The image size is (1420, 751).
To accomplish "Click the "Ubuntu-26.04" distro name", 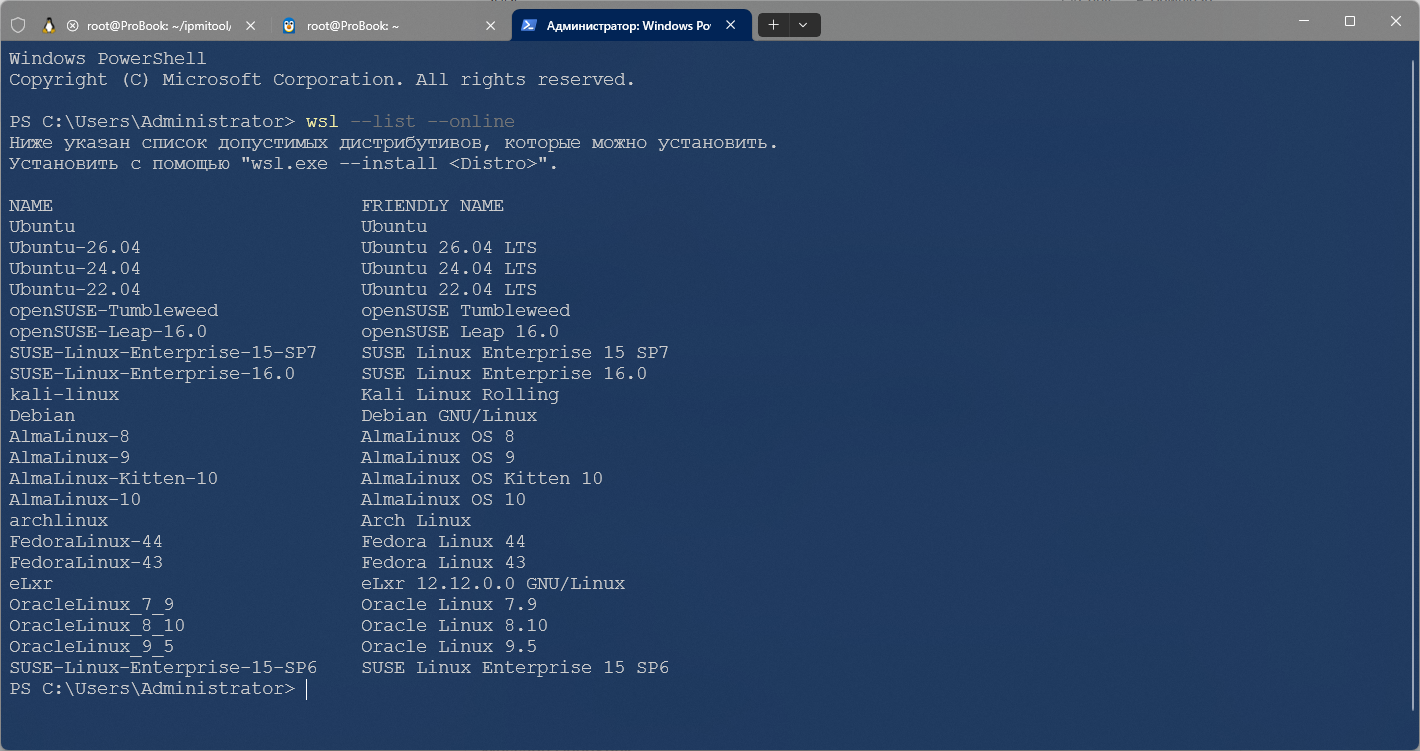I will [75, 248].
